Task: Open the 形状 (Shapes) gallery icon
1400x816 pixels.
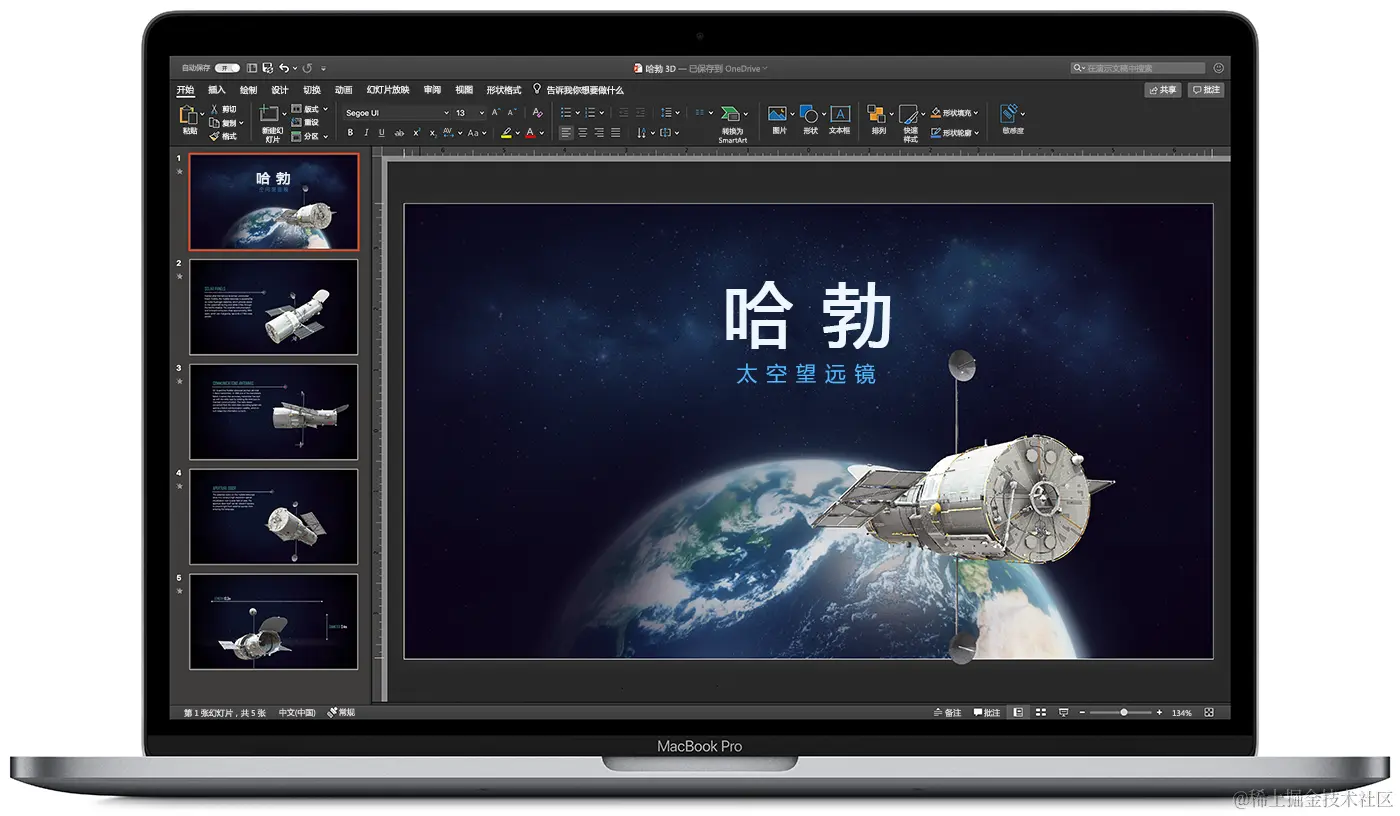Action: click(810, 114)
